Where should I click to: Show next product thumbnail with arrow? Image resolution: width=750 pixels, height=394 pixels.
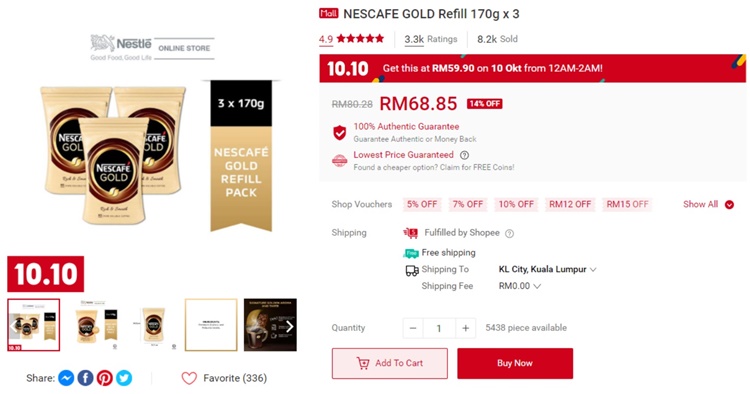[289, 326]
